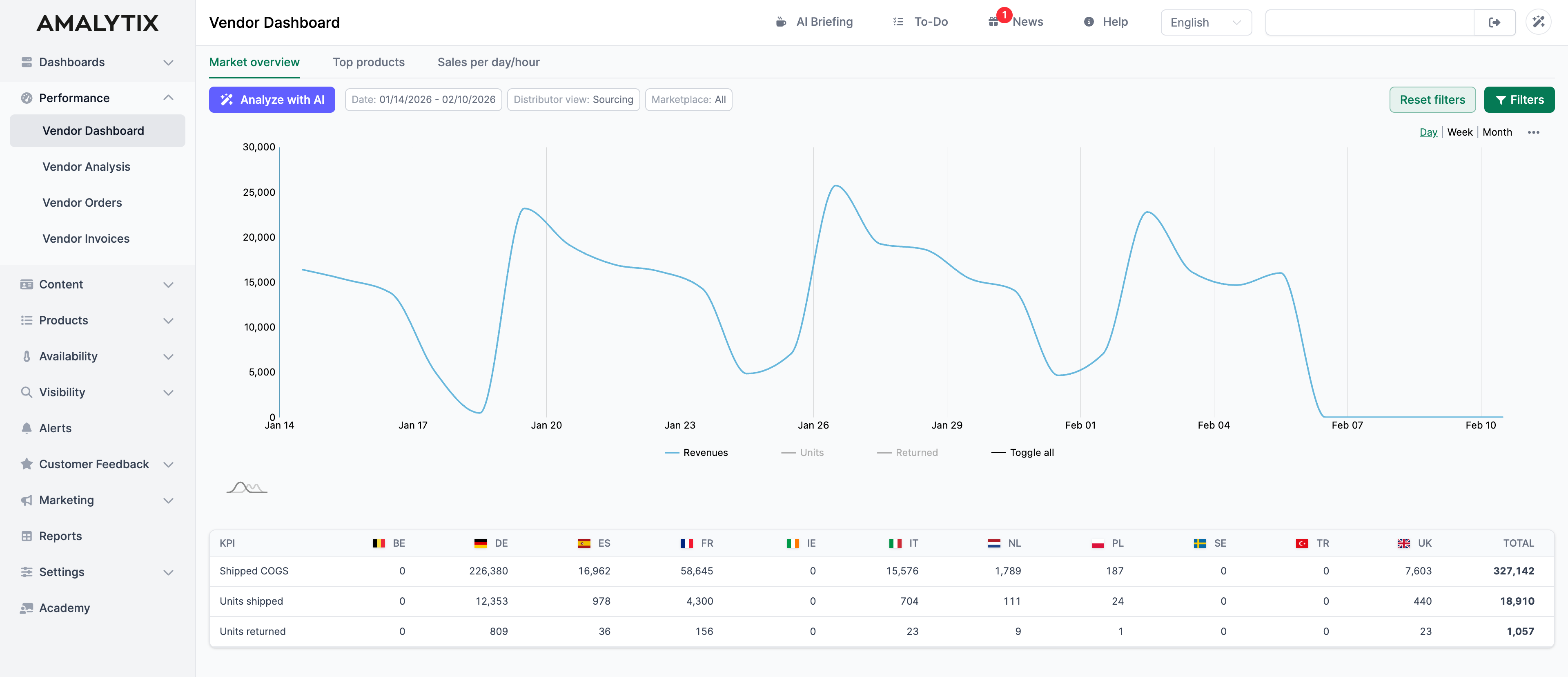
Task: Expand the Customer Feedback section
Action: click(94, 464)
